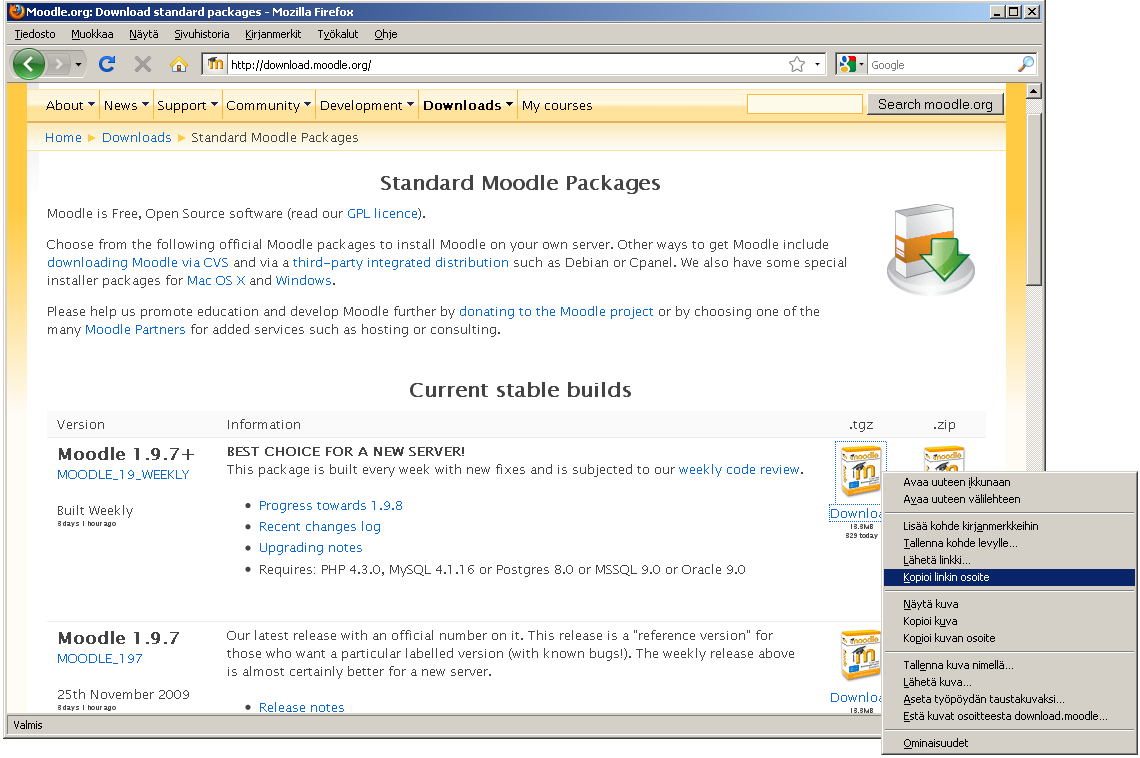Open the GPL licence link
Image resolution: width=1140 pixels, height=758 pixels.
pyautogui.click(x=382, y=214)
